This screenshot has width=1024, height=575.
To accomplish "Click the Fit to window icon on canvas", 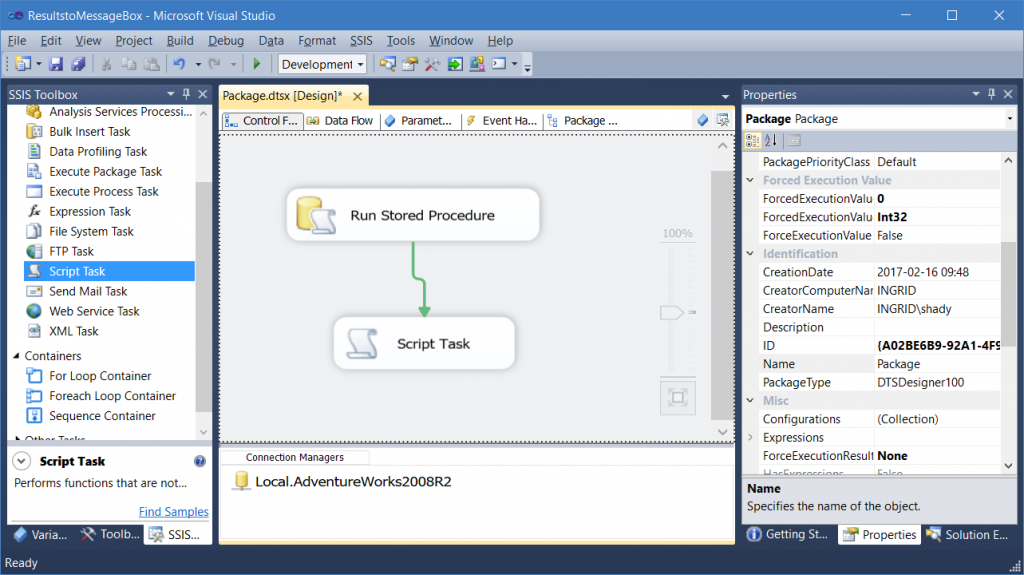I will click(678, 397).
